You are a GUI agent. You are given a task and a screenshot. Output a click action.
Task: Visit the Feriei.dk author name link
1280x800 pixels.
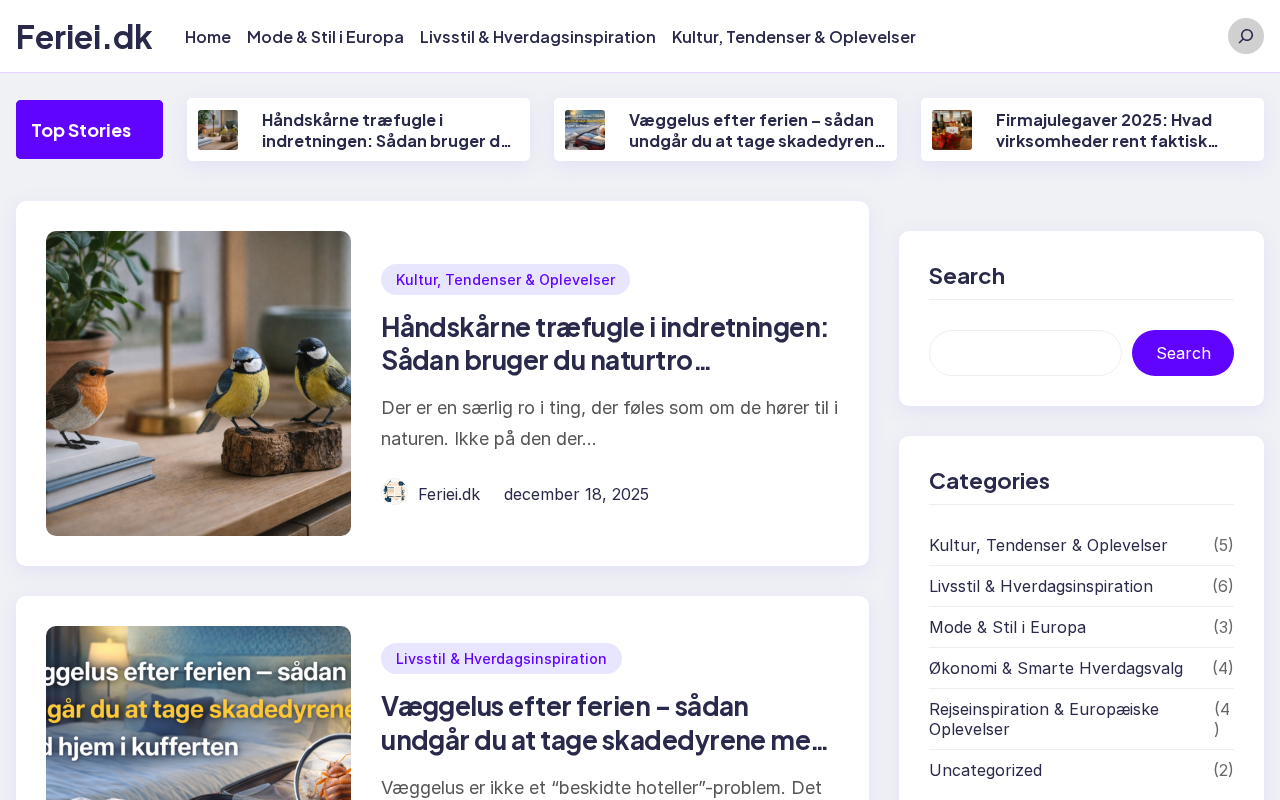pyautogui.click(x=449, y=494)
